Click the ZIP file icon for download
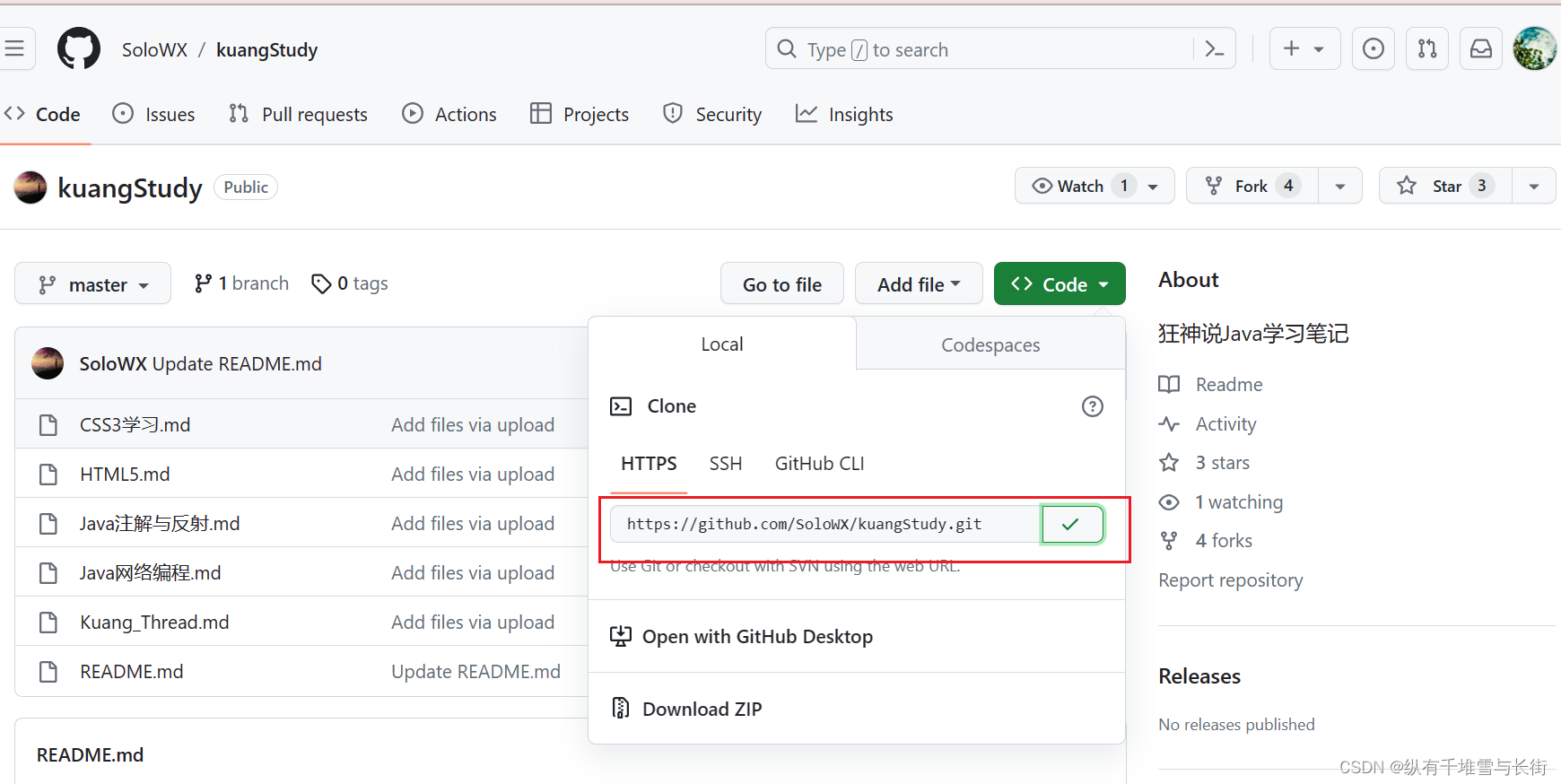 621,709
